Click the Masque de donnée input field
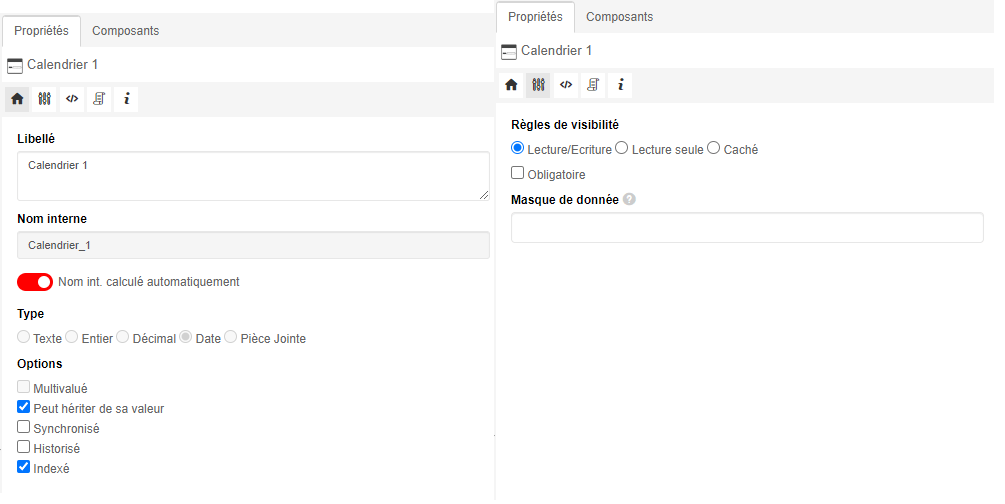Screen dimensions: 1005x504 (x=746, y=228)
